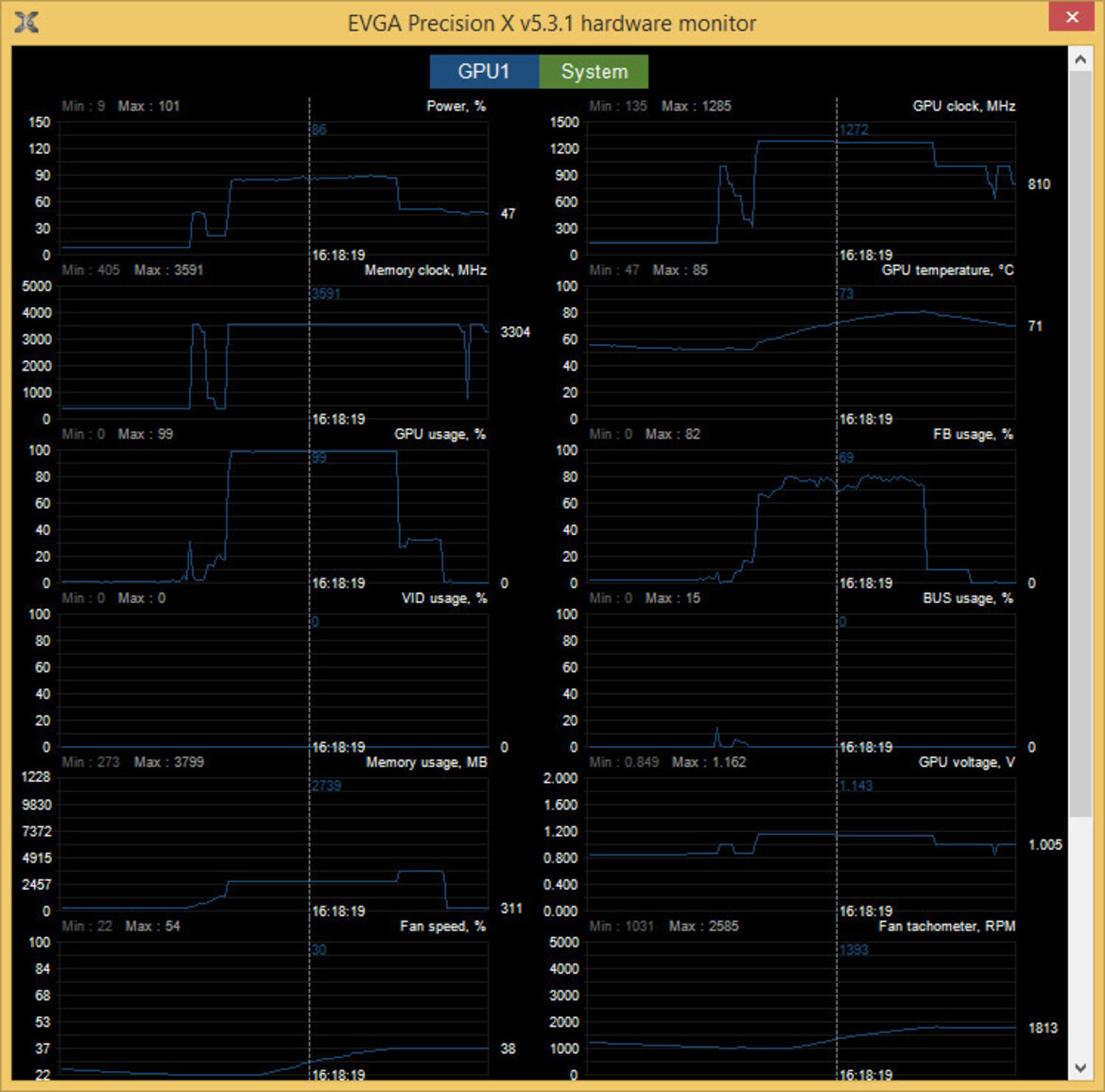Click the 'Min : 0.849' GPU voltage label
The height and width of the screenshot is (1092, 1105).
(x=624, y=763)
